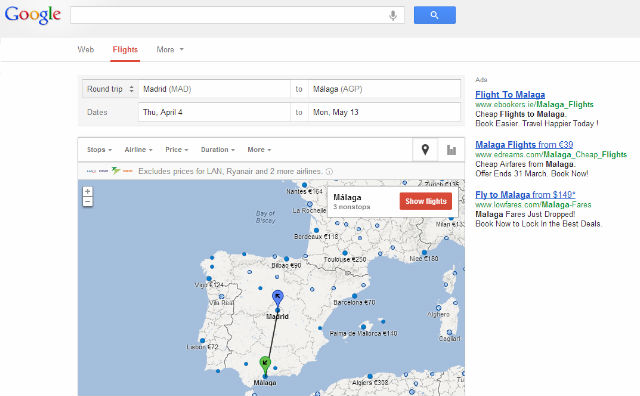Viewport: 640px width, 396px height.
Task: Zoom out on the map with minus
Action: tap(87, 202)
